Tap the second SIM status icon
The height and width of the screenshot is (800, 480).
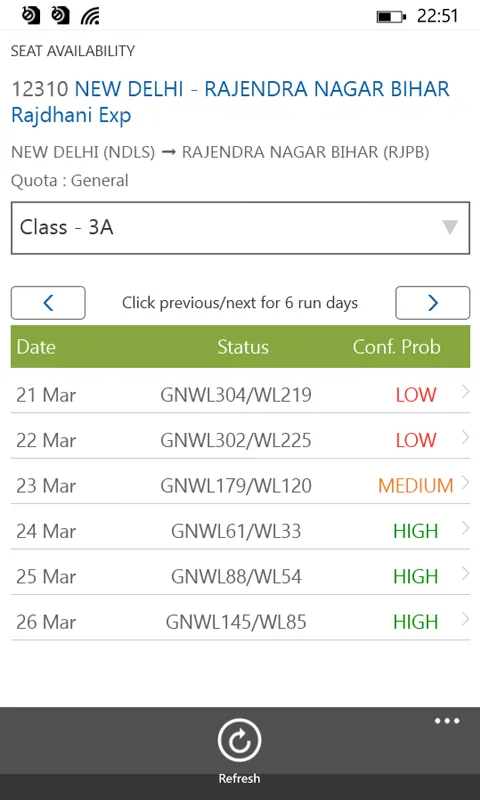[x=60, y=16]
